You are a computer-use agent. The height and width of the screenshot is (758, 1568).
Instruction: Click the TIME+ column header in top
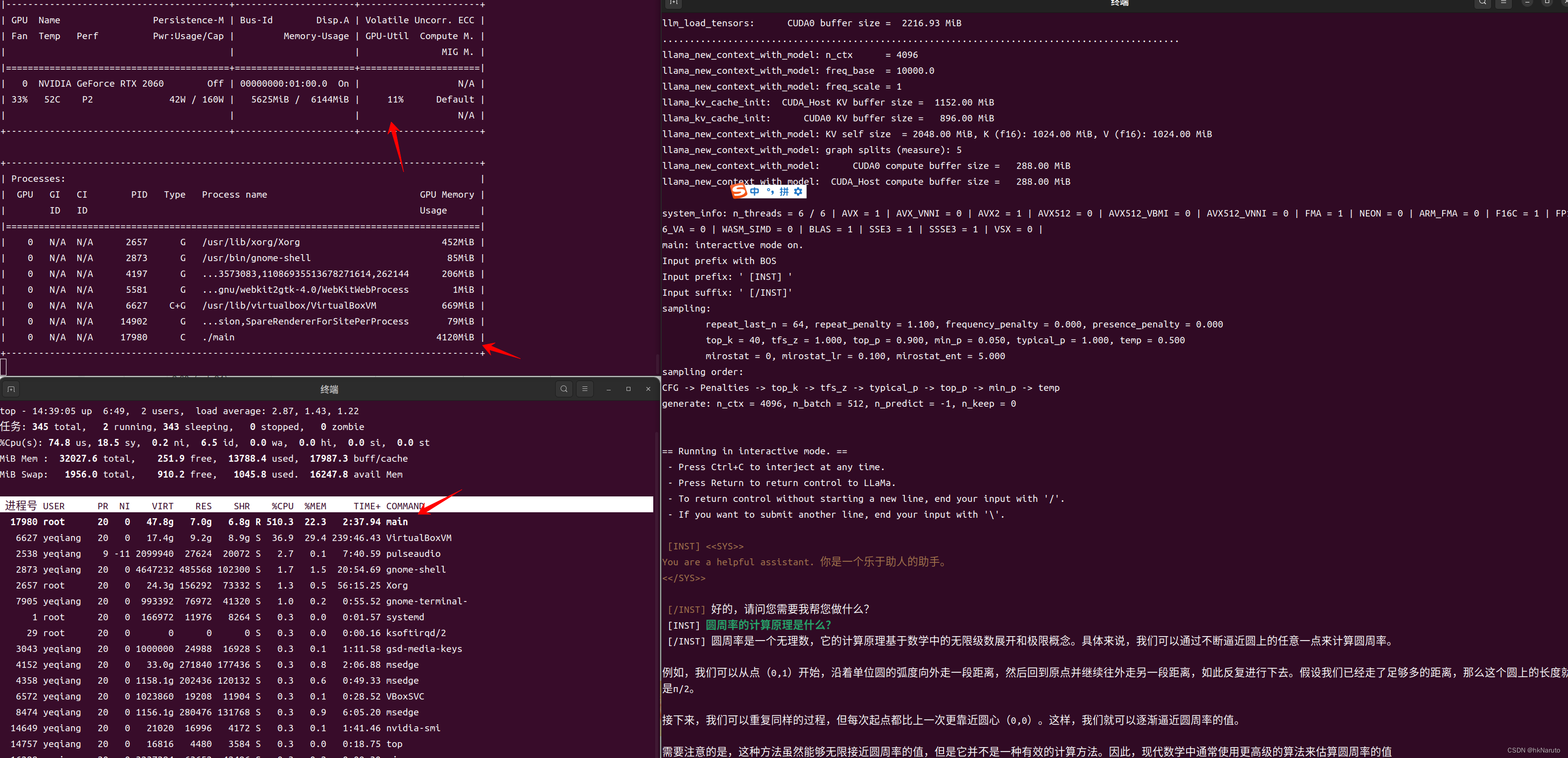[x=367, y=506]
